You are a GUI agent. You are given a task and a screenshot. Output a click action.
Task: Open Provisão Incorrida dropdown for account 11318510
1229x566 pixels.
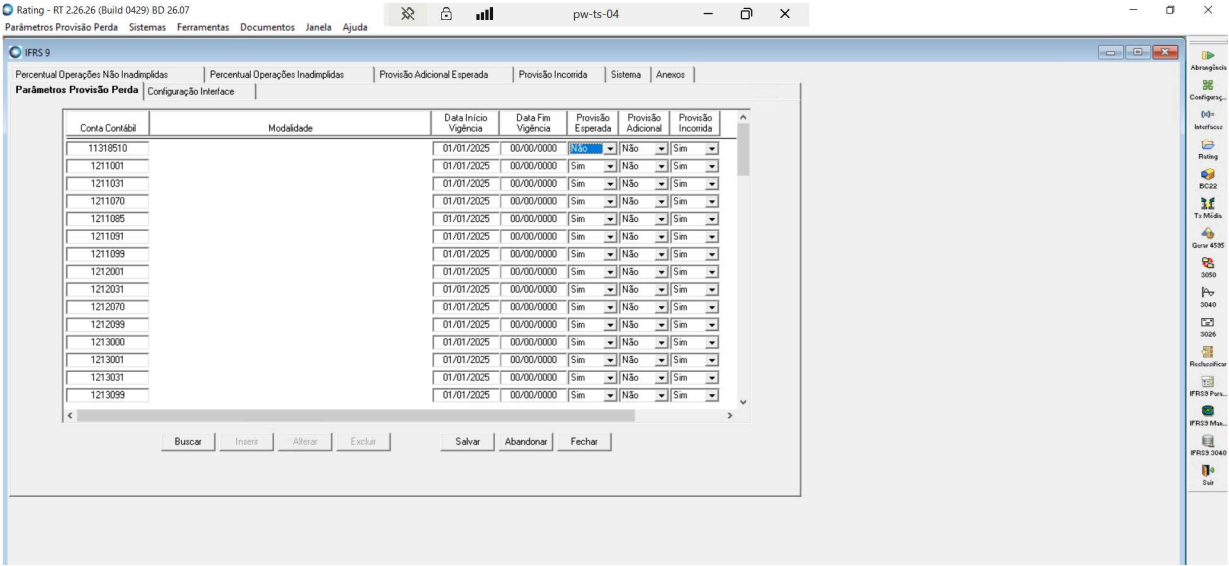tap(712, 148)
